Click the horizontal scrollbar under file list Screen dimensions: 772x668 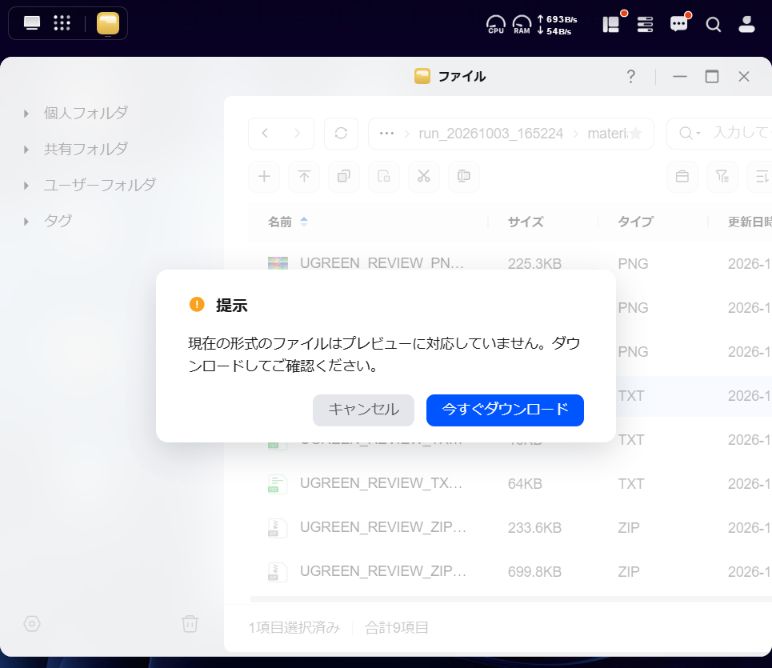coord(511,599)
